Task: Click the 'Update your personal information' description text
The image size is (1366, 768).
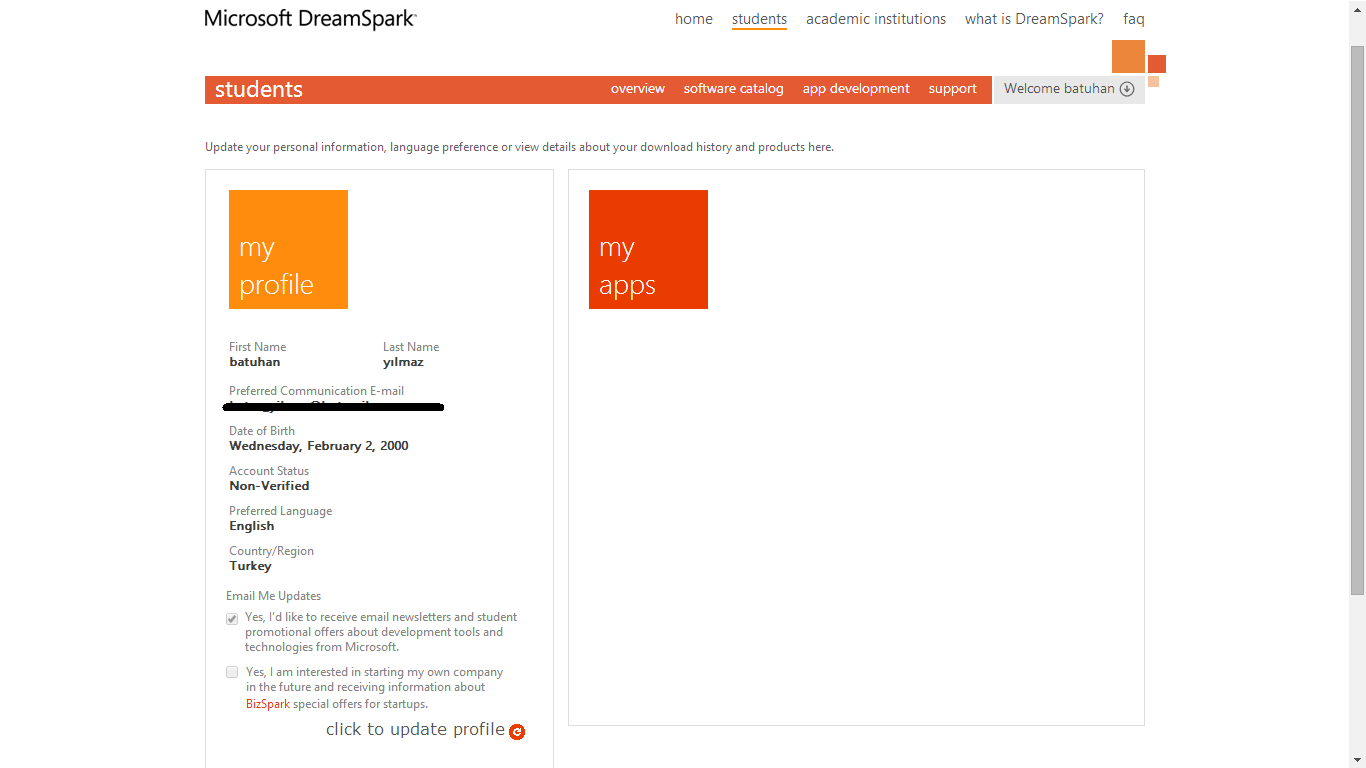Action: tap(519, 147)
